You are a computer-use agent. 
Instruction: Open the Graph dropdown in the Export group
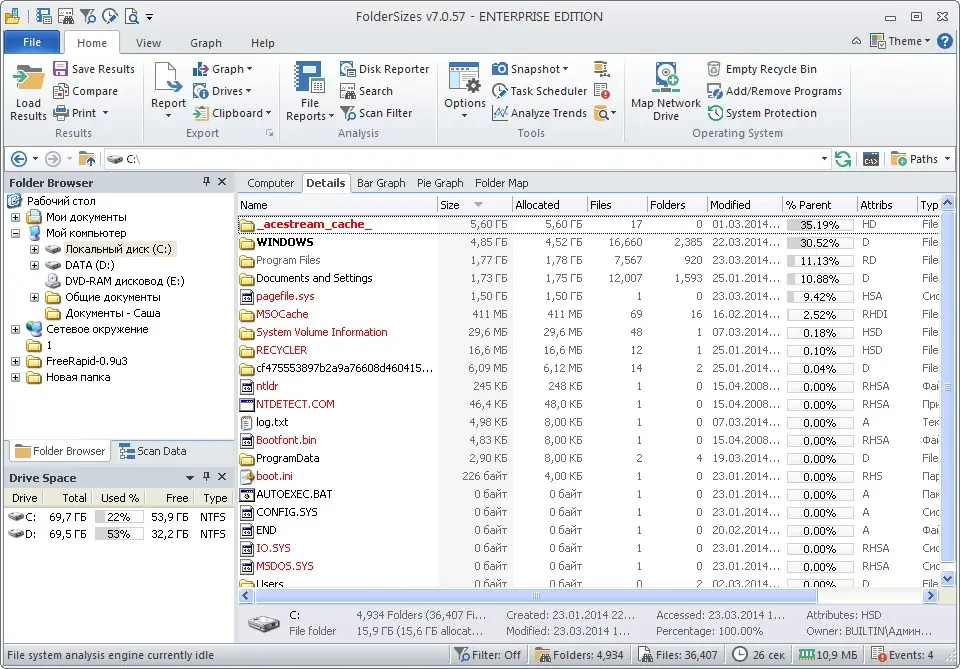[x=223, y=69]
